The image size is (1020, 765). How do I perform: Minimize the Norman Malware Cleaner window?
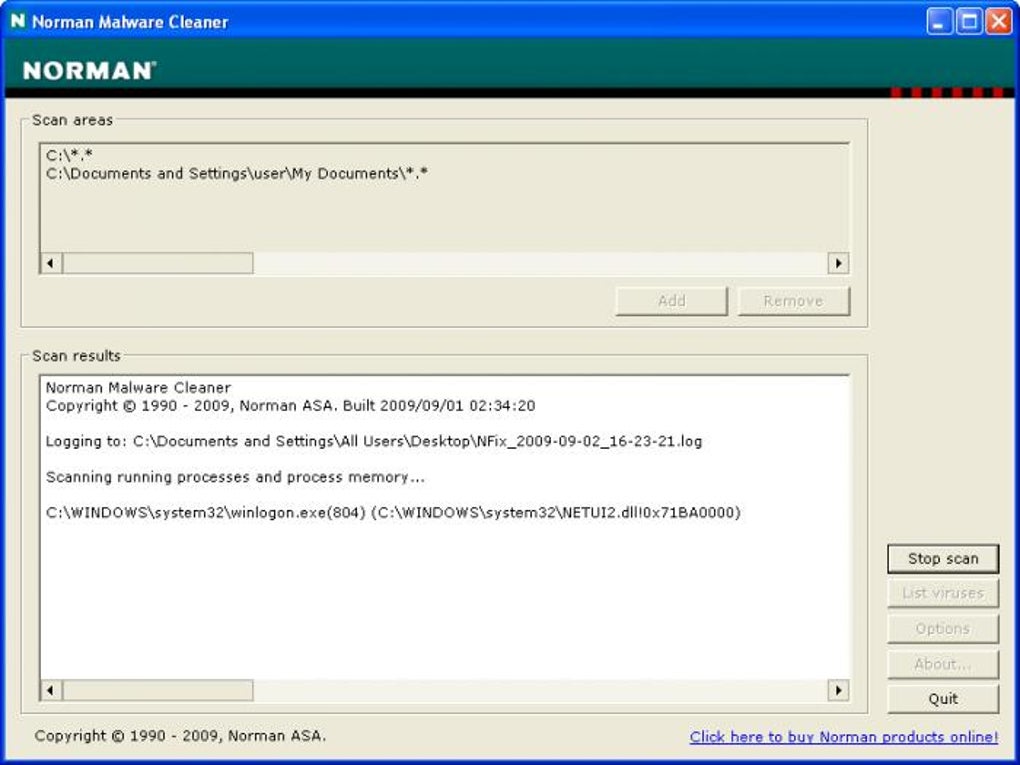pos(939,22)
